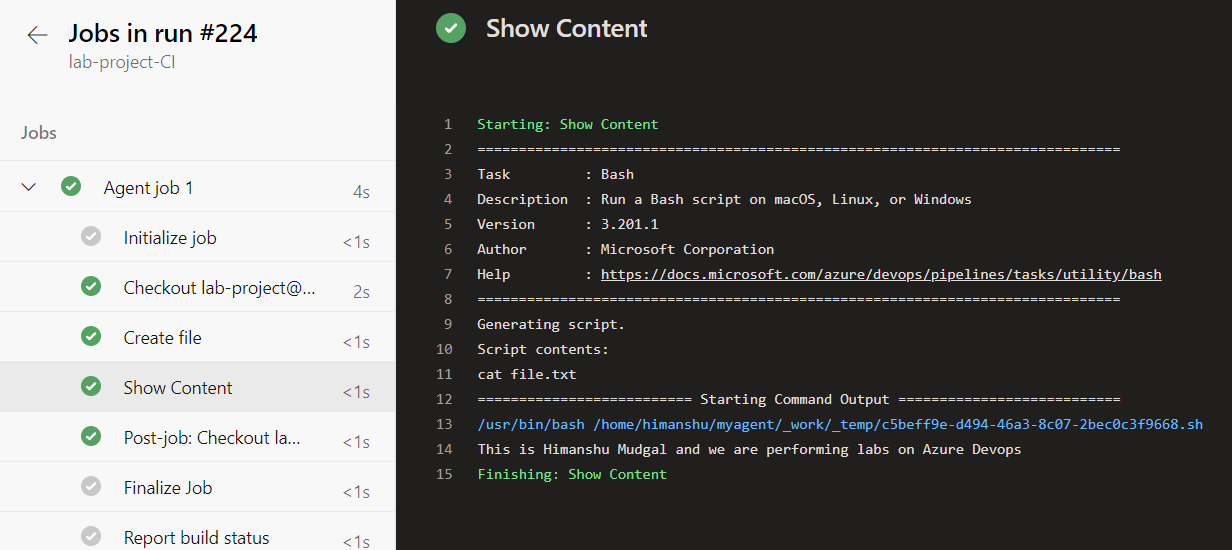Click the 'This is Himanshu Mudgal' output line

coord(750,449)
